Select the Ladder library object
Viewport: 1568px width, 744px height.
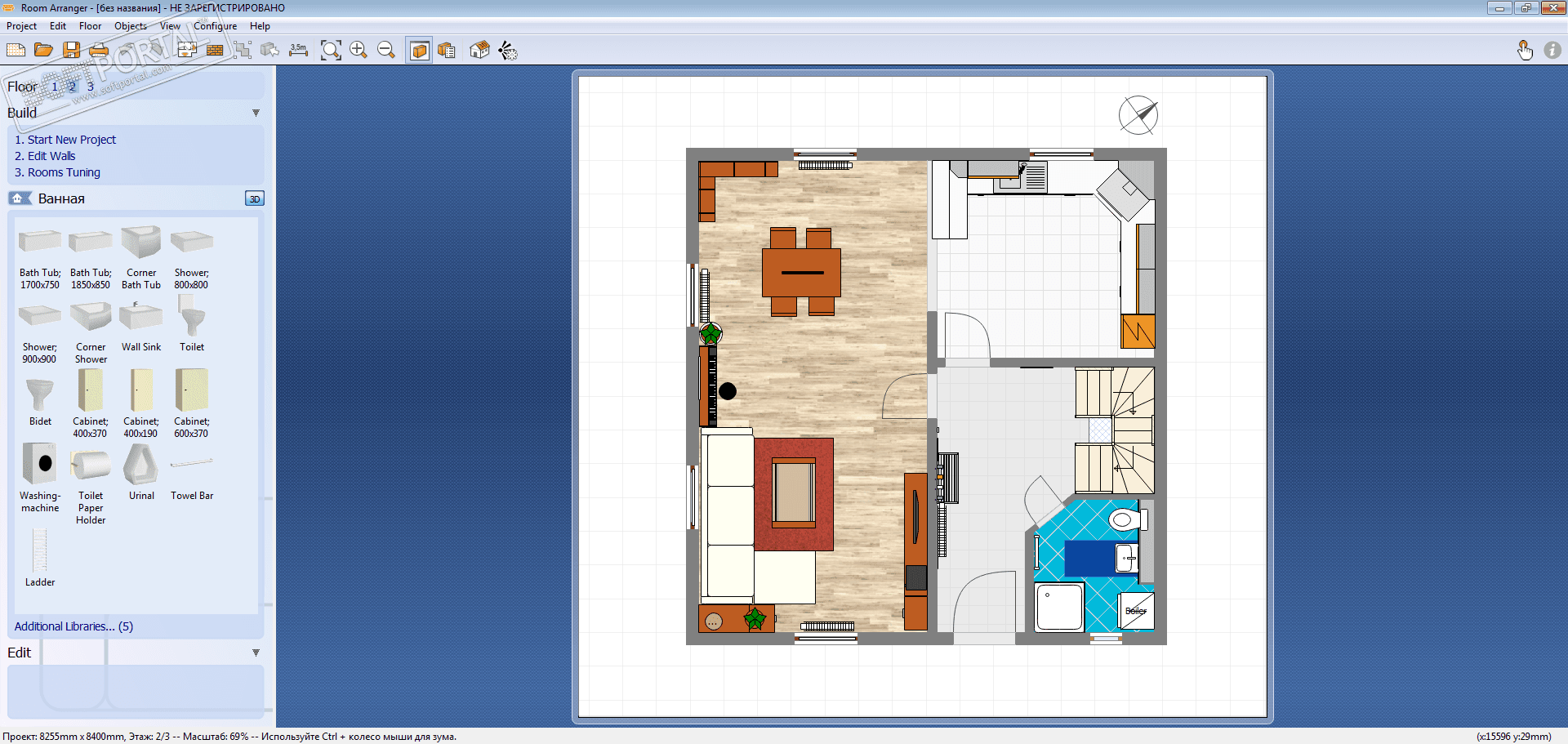40,558
